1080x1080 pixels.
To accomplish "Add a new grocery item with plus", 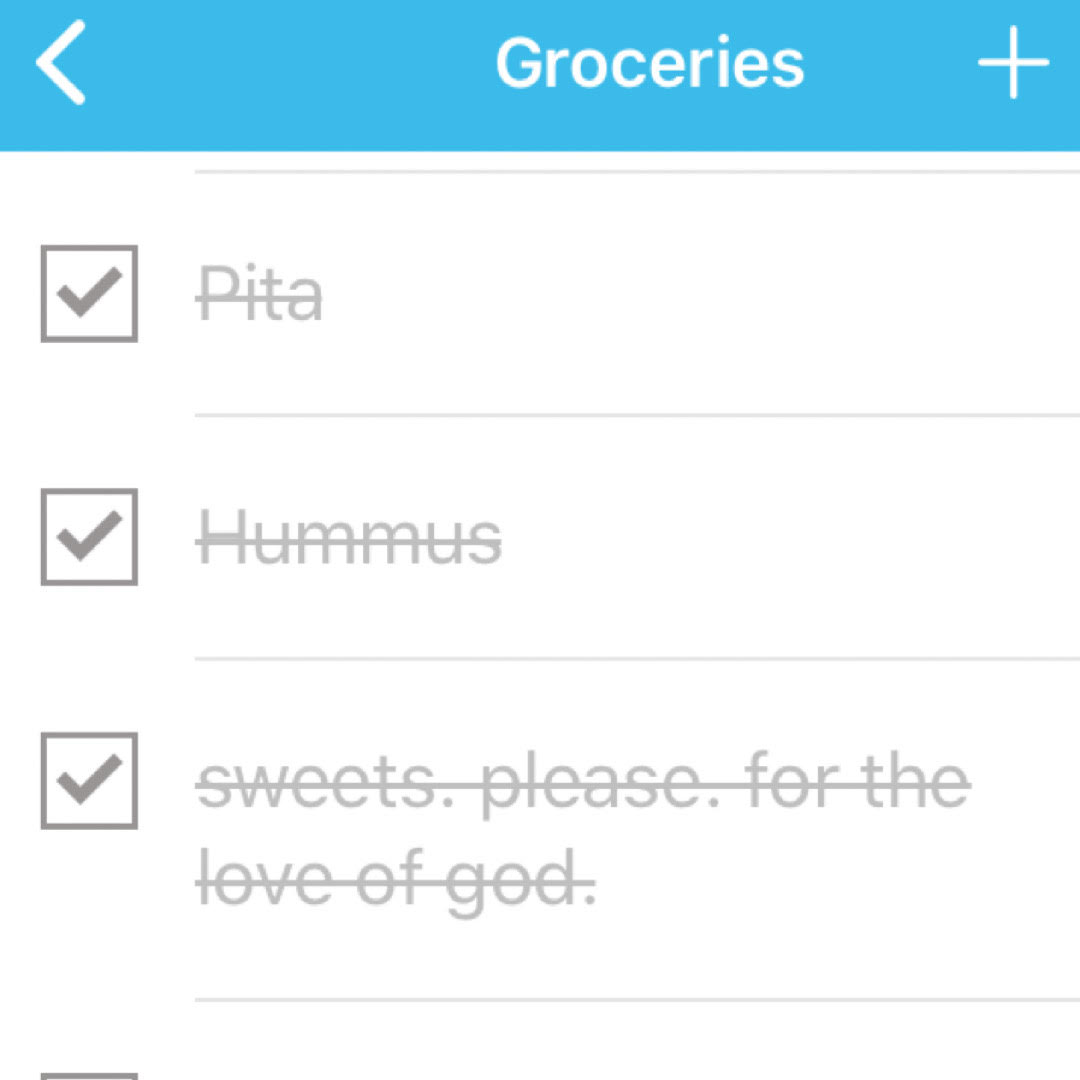I will [x=1013, y=63].
